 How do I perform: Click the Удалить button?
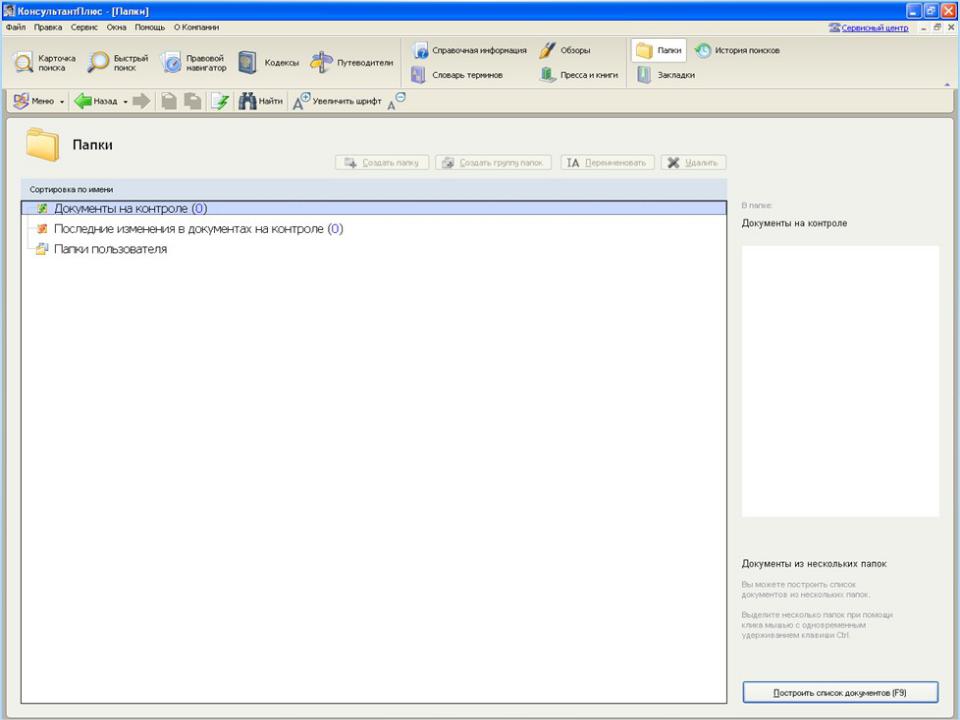[x=693, y=162]
